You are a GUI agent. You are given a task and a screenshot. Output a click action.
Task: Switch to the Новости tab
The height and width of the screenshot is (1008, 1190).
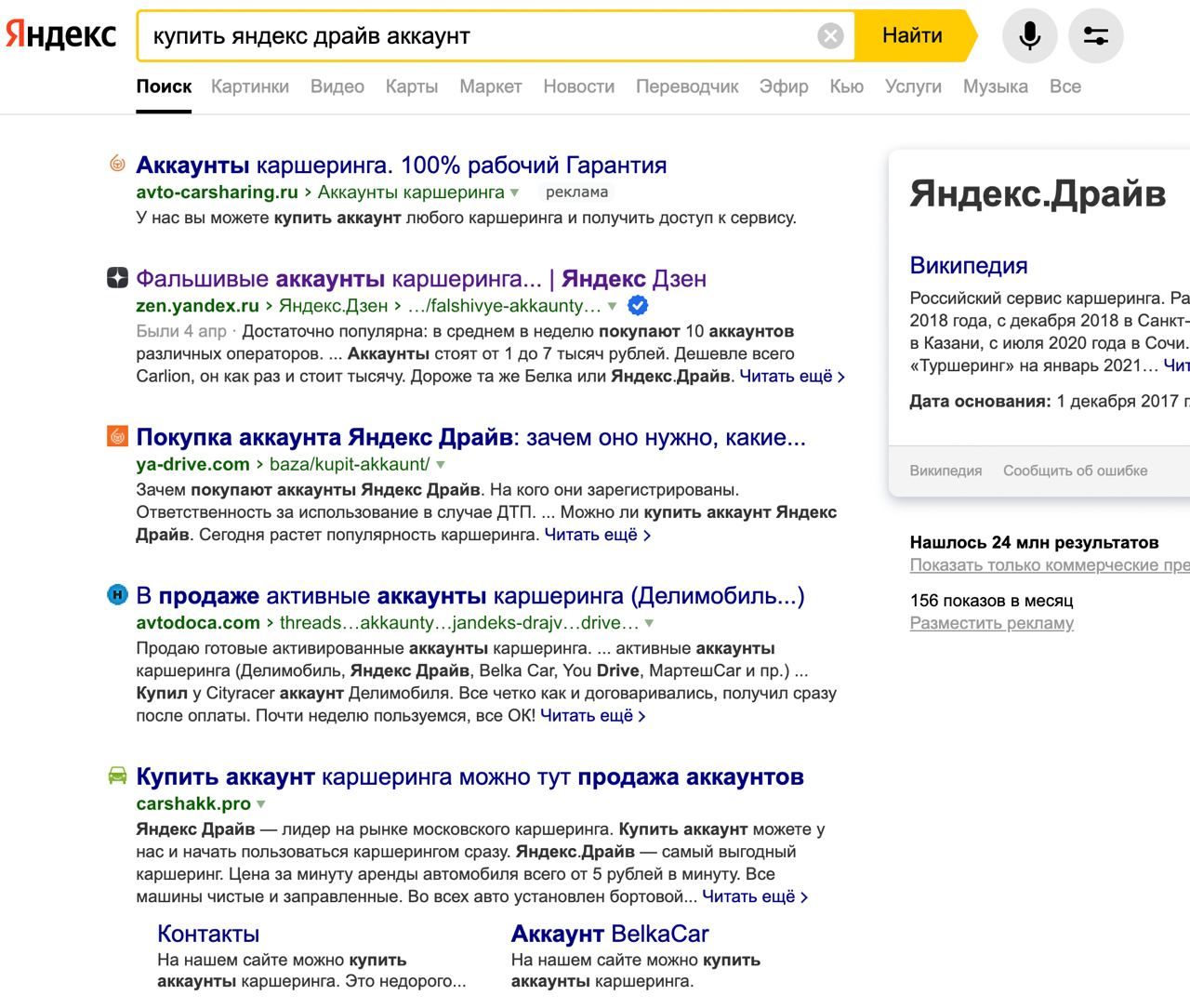[x=578, y=86]
